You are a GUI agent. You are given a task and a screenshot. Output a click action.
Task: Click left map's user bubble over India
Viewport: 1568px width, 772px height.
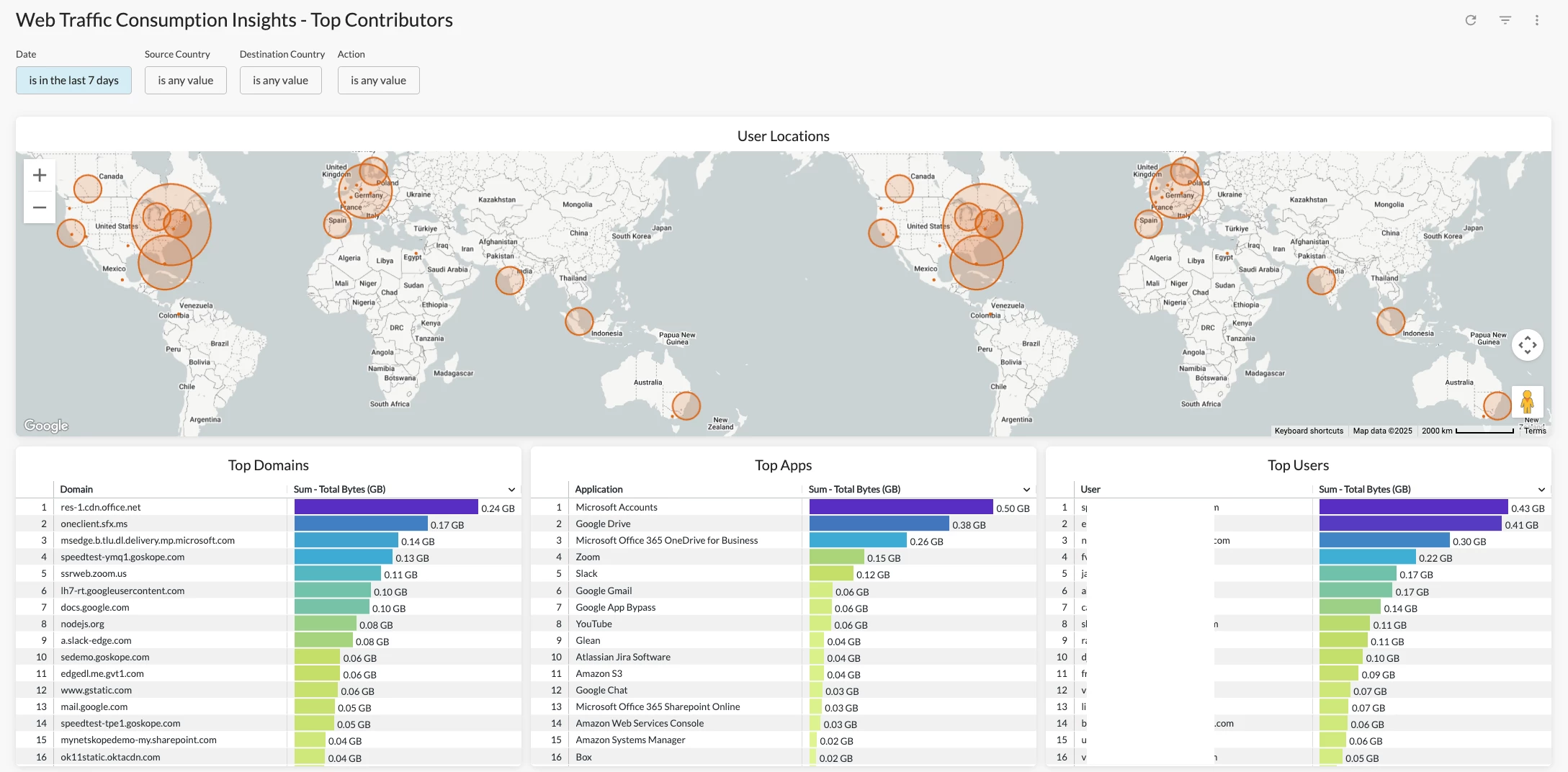pyautogui.click(x=510, y=280)
